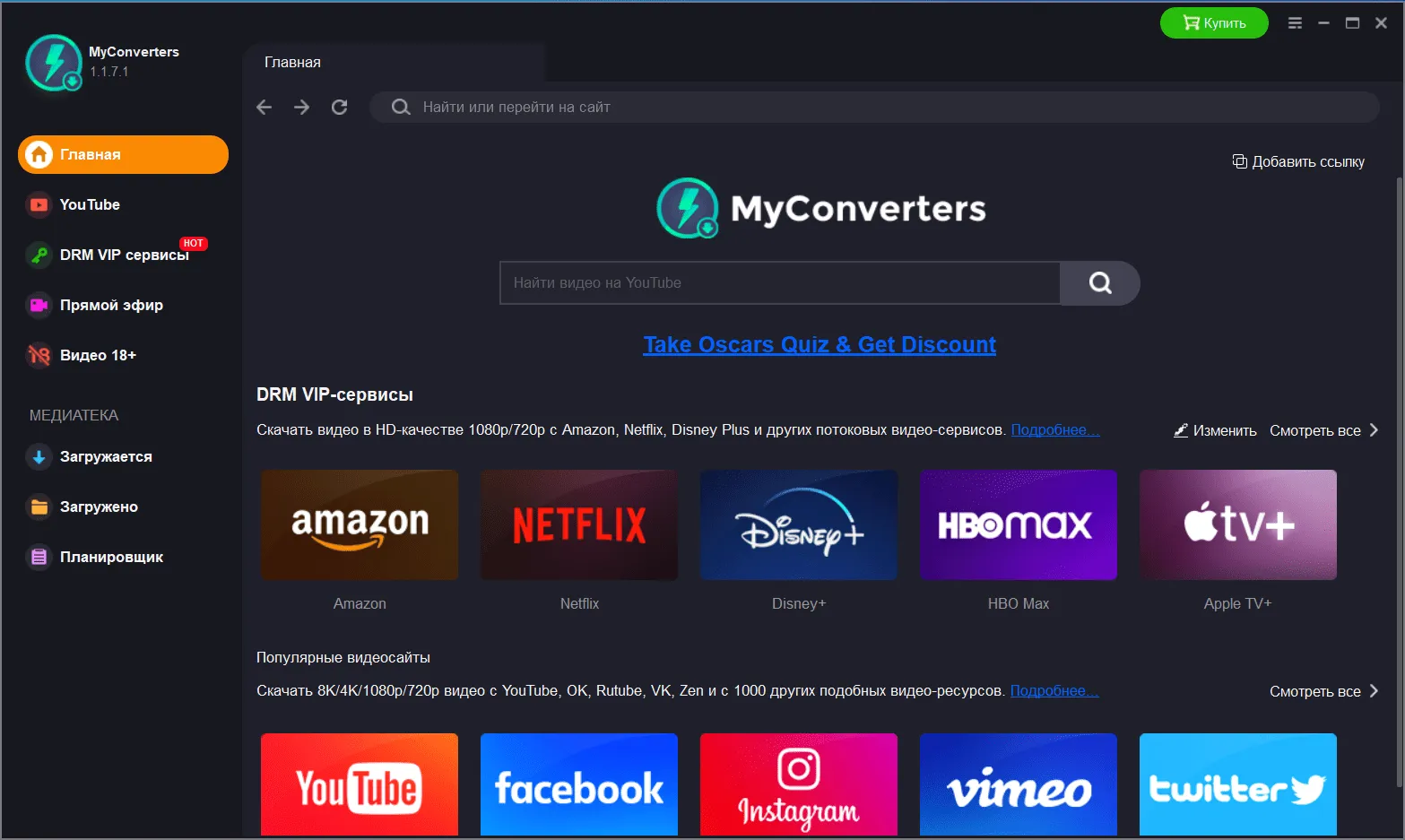The width and height of the screenshot is (1405, 840).
Task: Click the Disney+ caption under tile
Action: [x=799, y=603]
